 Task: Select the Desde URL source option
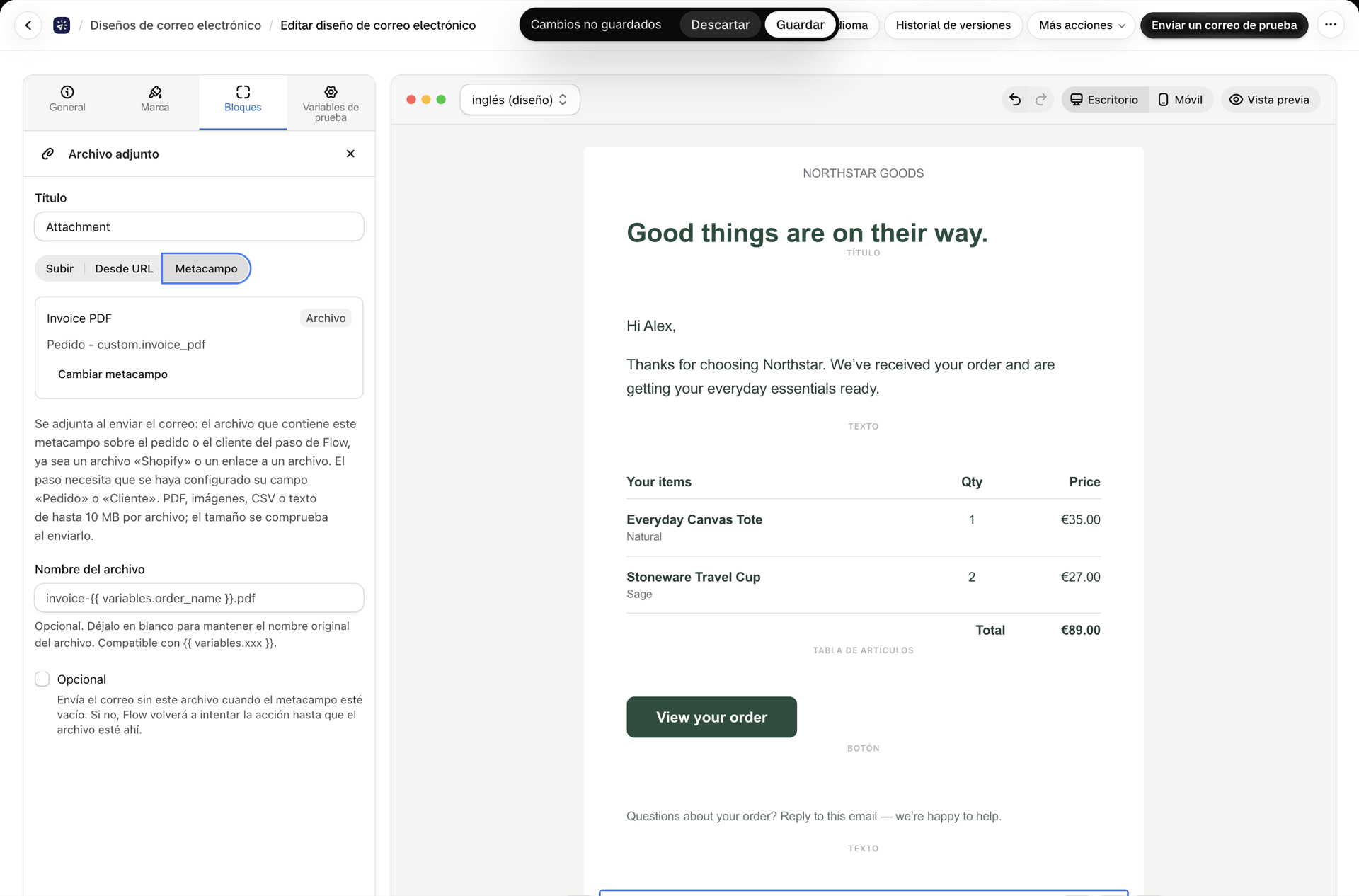coord(124,269)
